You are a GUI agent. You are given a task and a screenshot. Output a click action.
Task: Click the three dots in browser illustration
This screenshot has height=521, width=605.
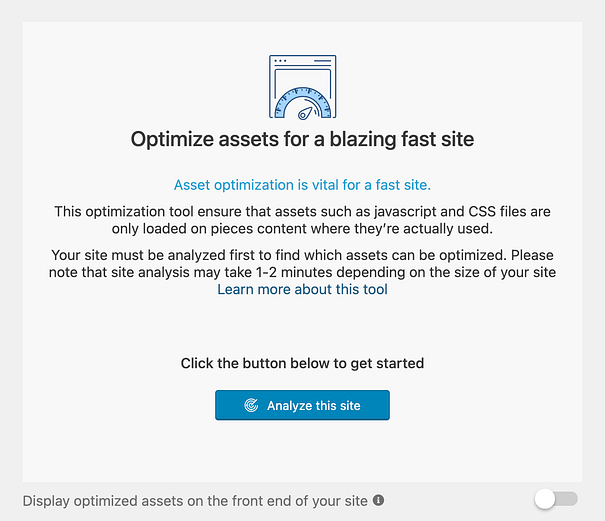point(280,61)
